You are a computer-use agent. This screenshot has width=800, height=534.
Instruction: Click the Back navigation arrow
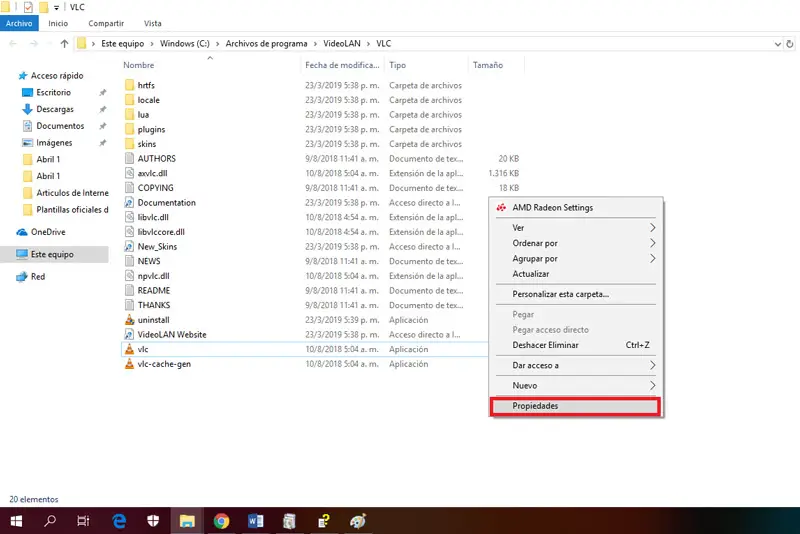tap(13, 44)
